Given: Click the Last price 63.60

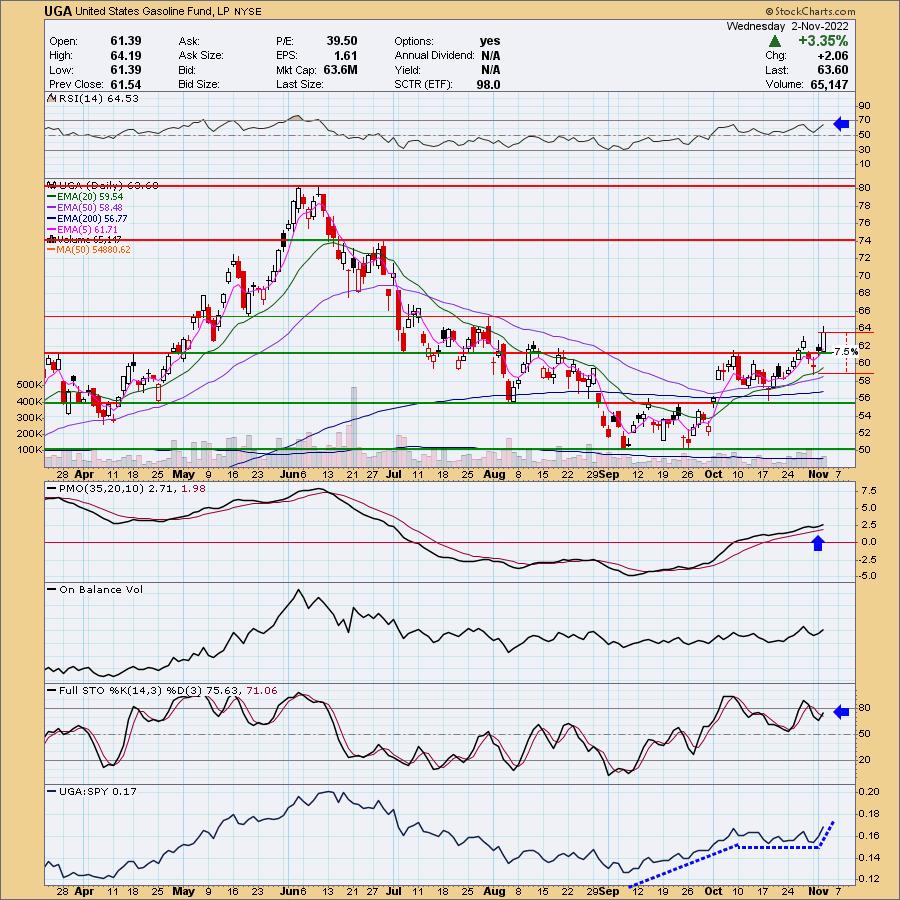Looking at the screenshot, I should [x=833, y=70].
